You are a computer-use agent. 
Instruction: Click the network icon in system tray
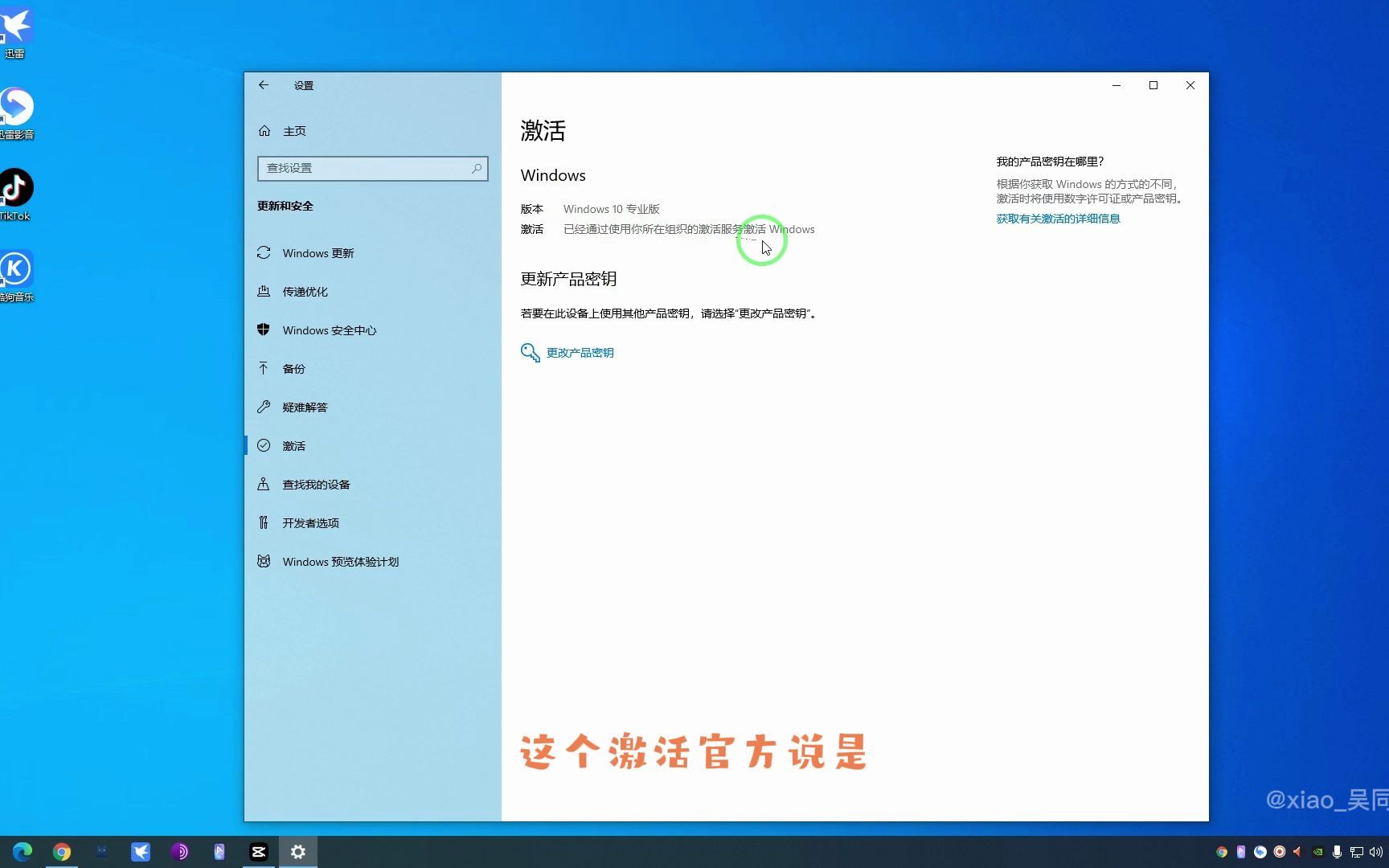pyautogui.click(x=1356, y=852)
